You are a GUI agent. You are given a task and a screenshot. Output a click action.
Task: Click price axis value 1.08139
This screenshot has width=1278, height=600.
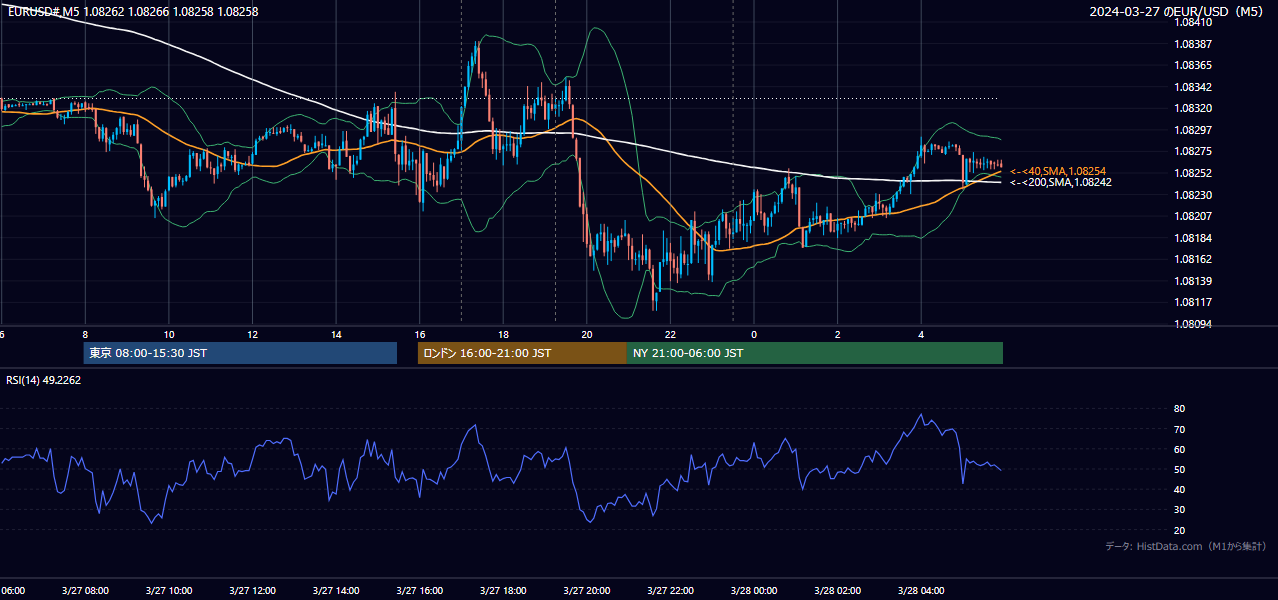(x=1193, y=281)
